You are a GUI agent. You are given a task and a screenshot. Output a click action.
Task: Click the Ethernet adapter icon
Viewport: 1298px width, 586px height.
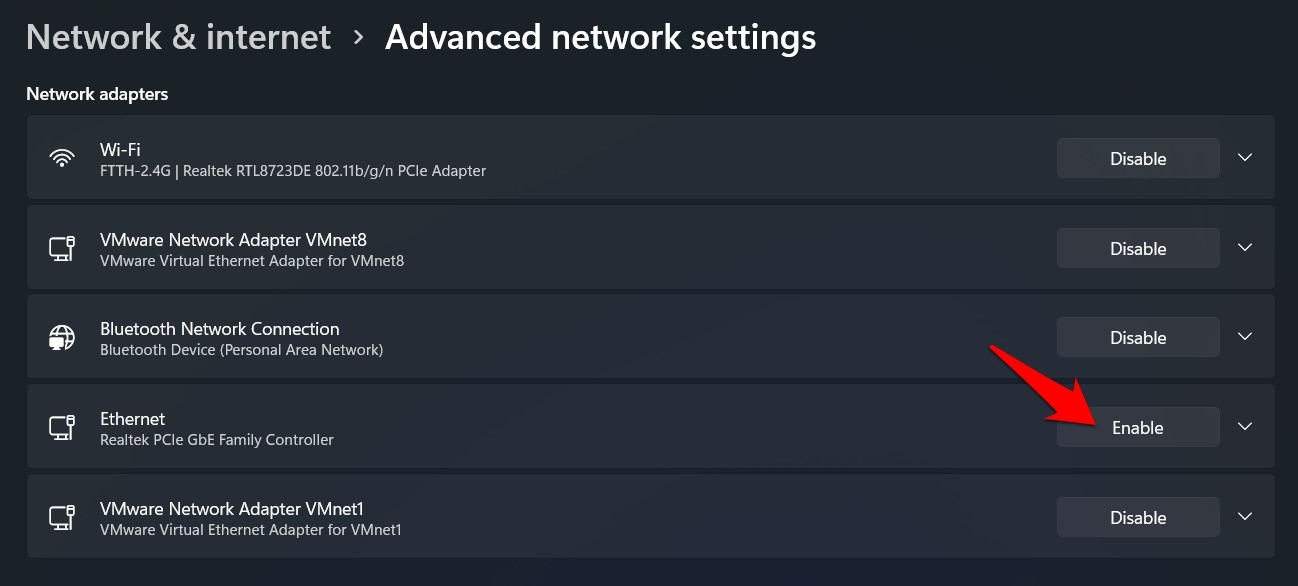click(62, 428)
